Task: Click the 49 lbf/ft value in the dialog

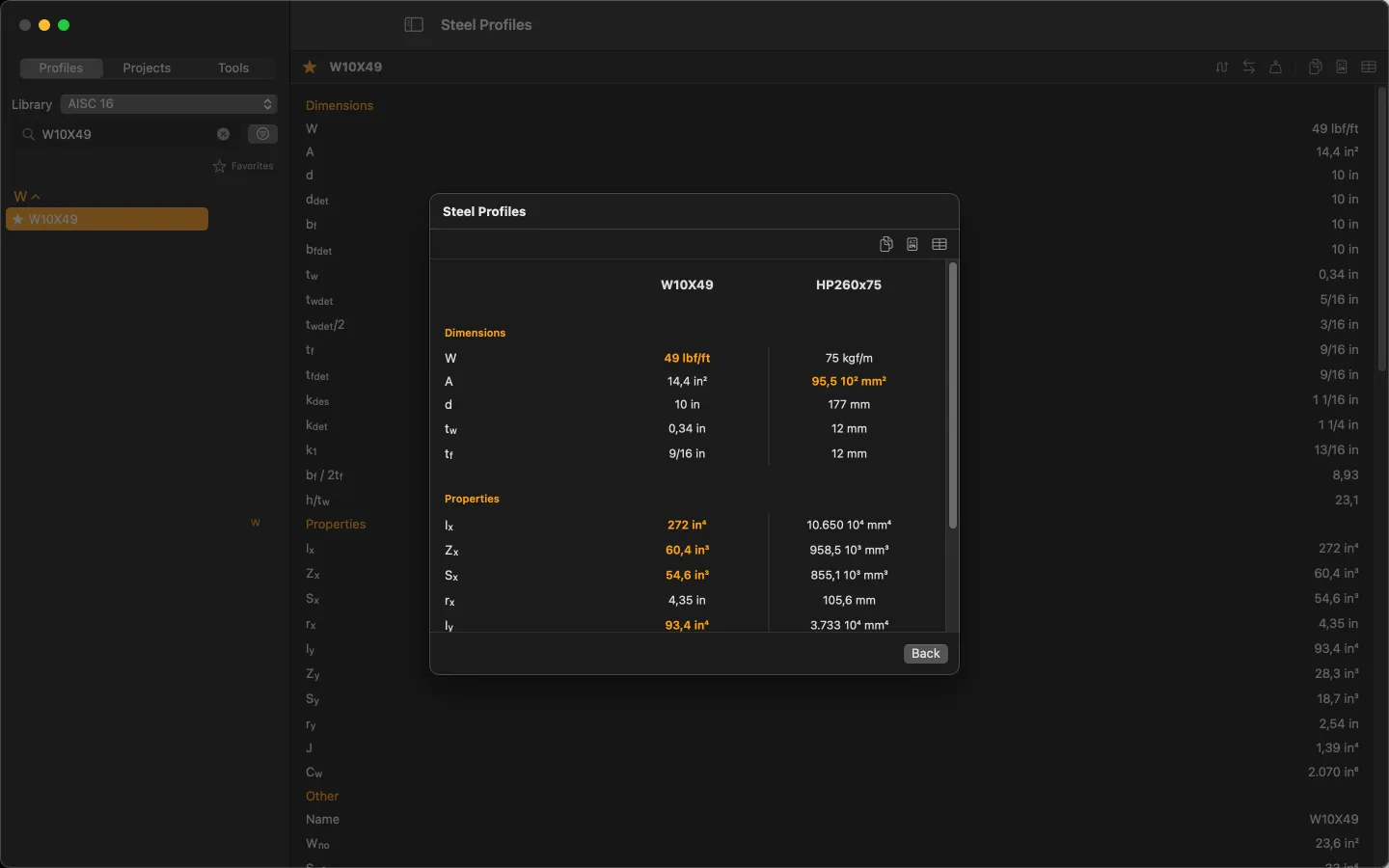Action: click(x=687, y=358)
